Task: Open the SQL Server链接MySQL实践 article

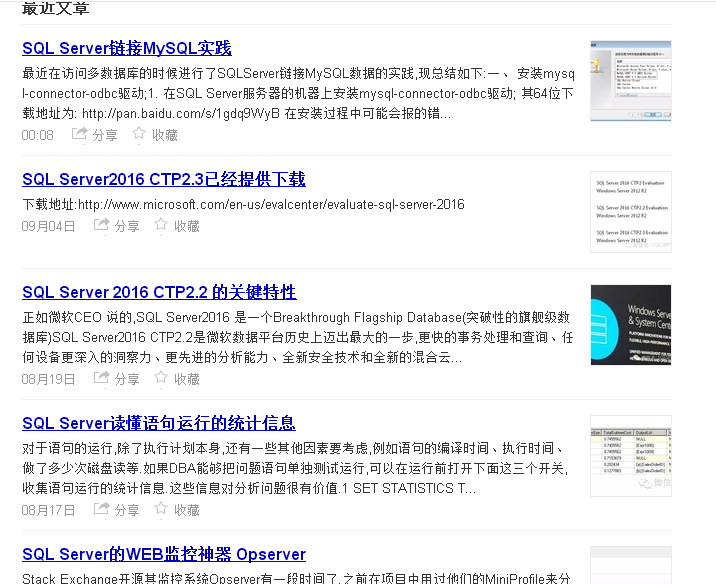Action: click(x=127, y=48)
